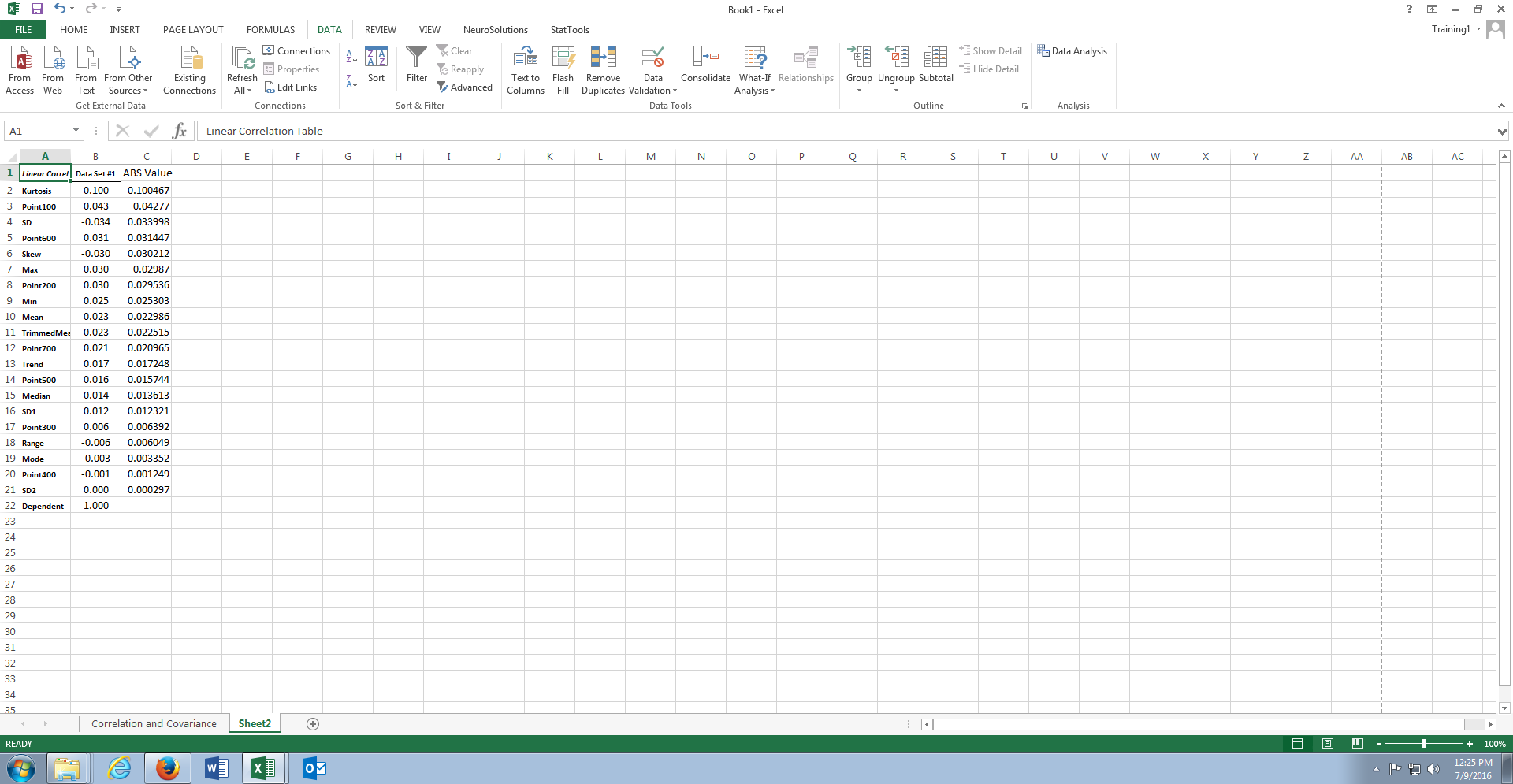Sort column A to Z ascending
Screen dimensions: 1513x784
[x=351, y=57]
